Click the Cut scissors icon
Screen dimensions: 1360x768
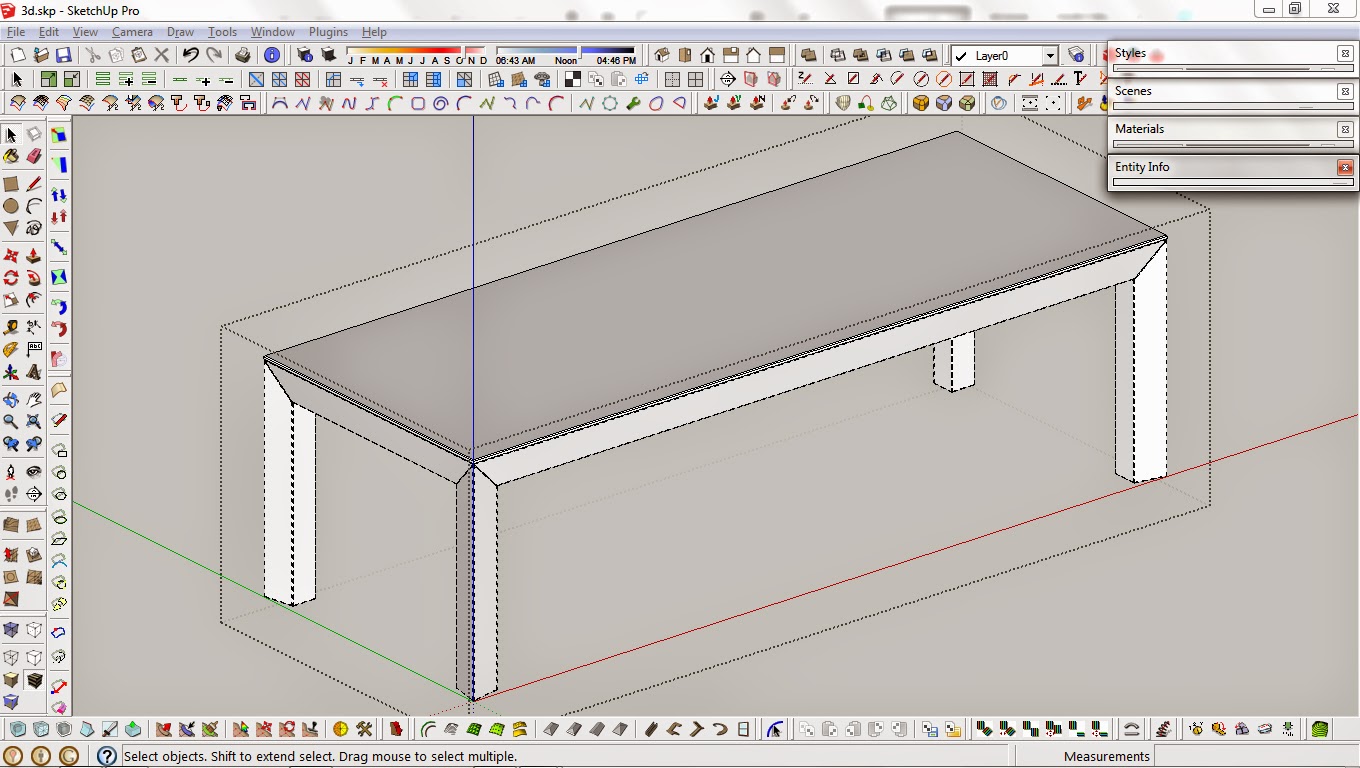93,55
